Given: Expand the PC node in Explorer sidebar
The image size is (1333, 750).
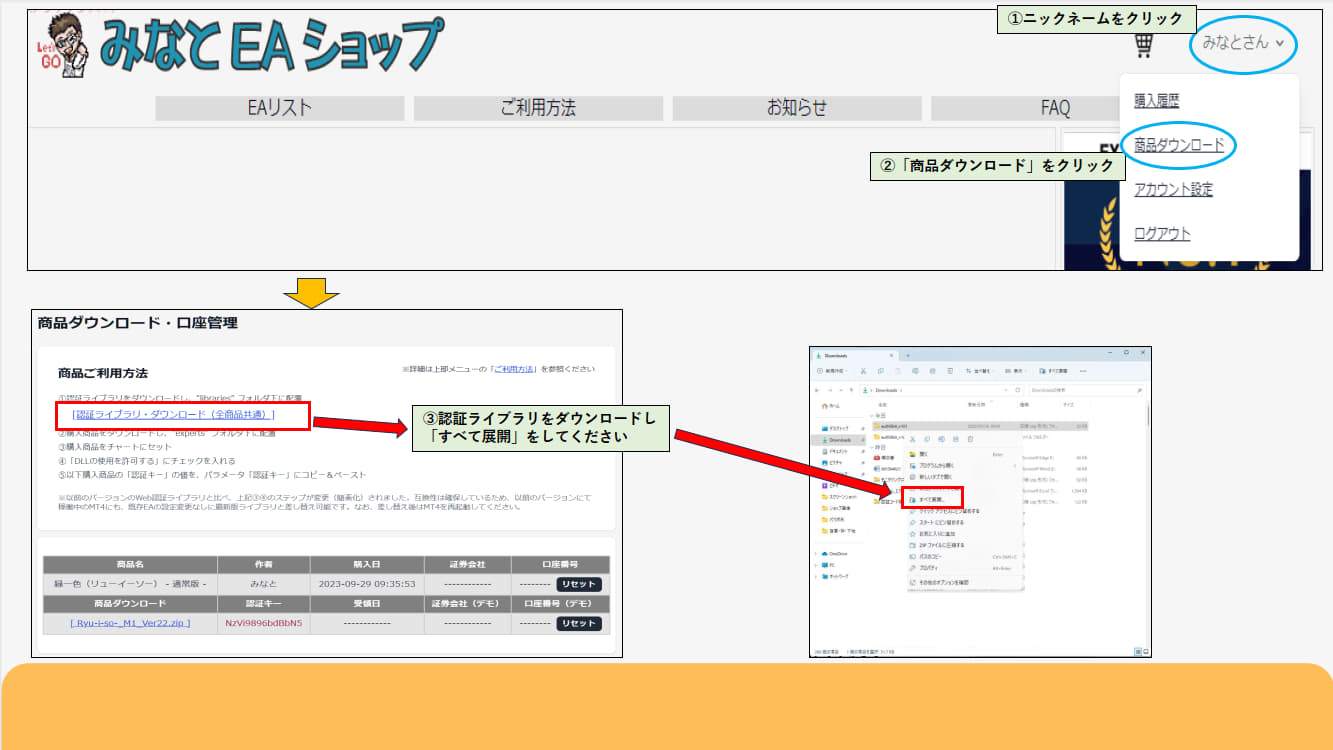Looking at the screenshot, I should point(816,565).
